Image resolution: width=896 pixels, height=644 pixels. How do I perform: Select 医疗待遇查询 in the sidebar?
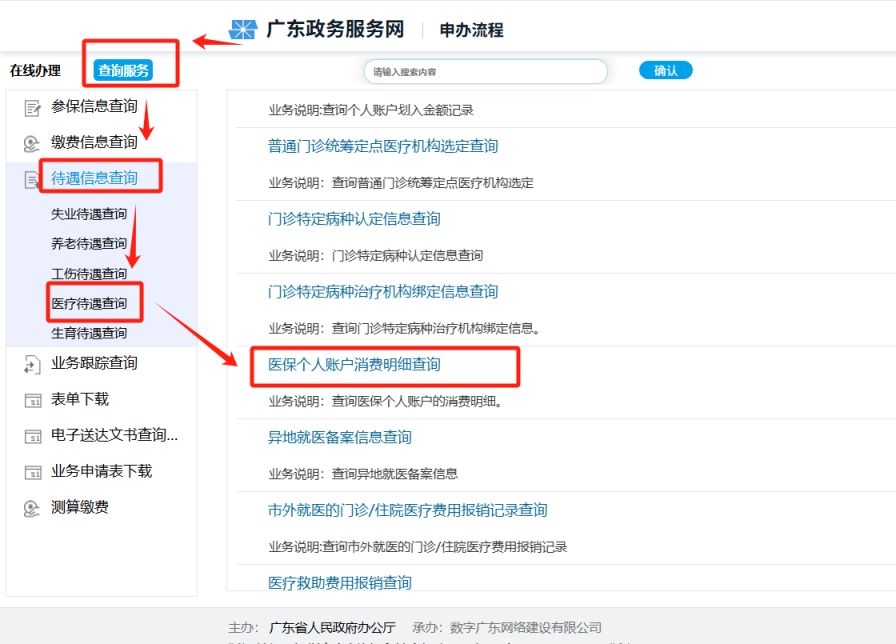click(89, 303)
